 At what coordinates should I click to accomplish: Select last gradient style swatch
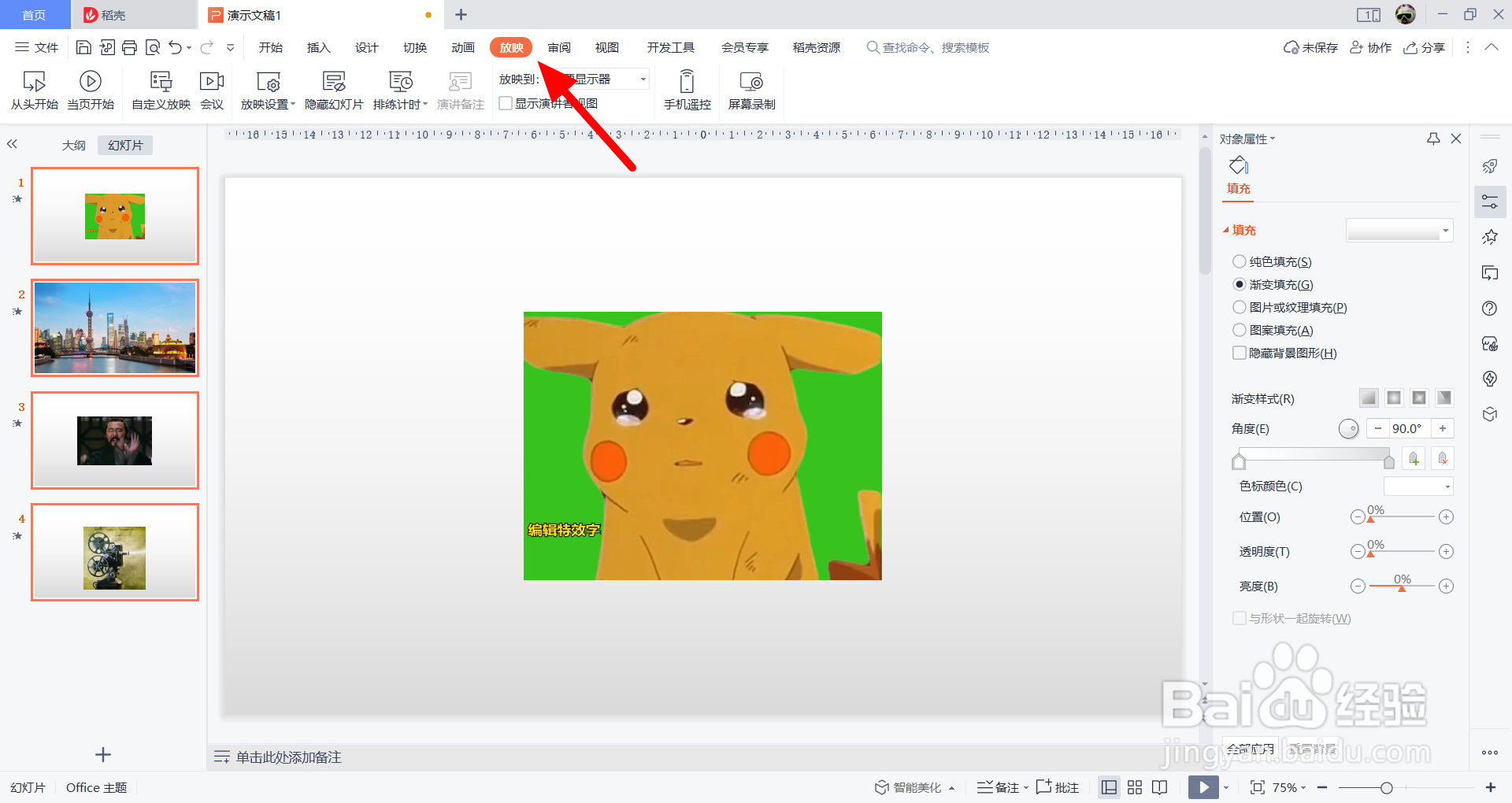click(1444, 398)
